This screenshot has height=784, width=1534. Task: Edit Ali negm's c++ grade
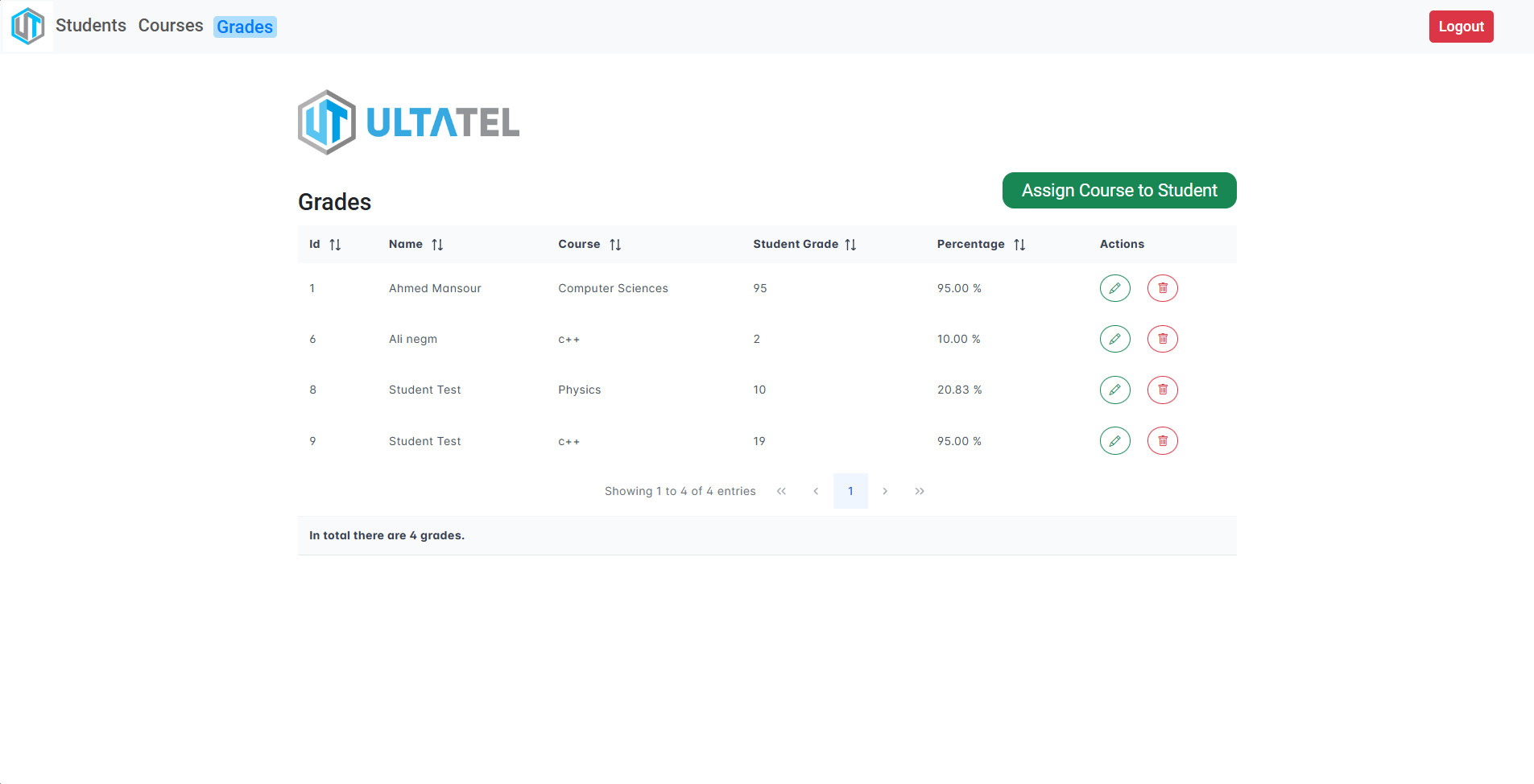(x=1114, y=339)
